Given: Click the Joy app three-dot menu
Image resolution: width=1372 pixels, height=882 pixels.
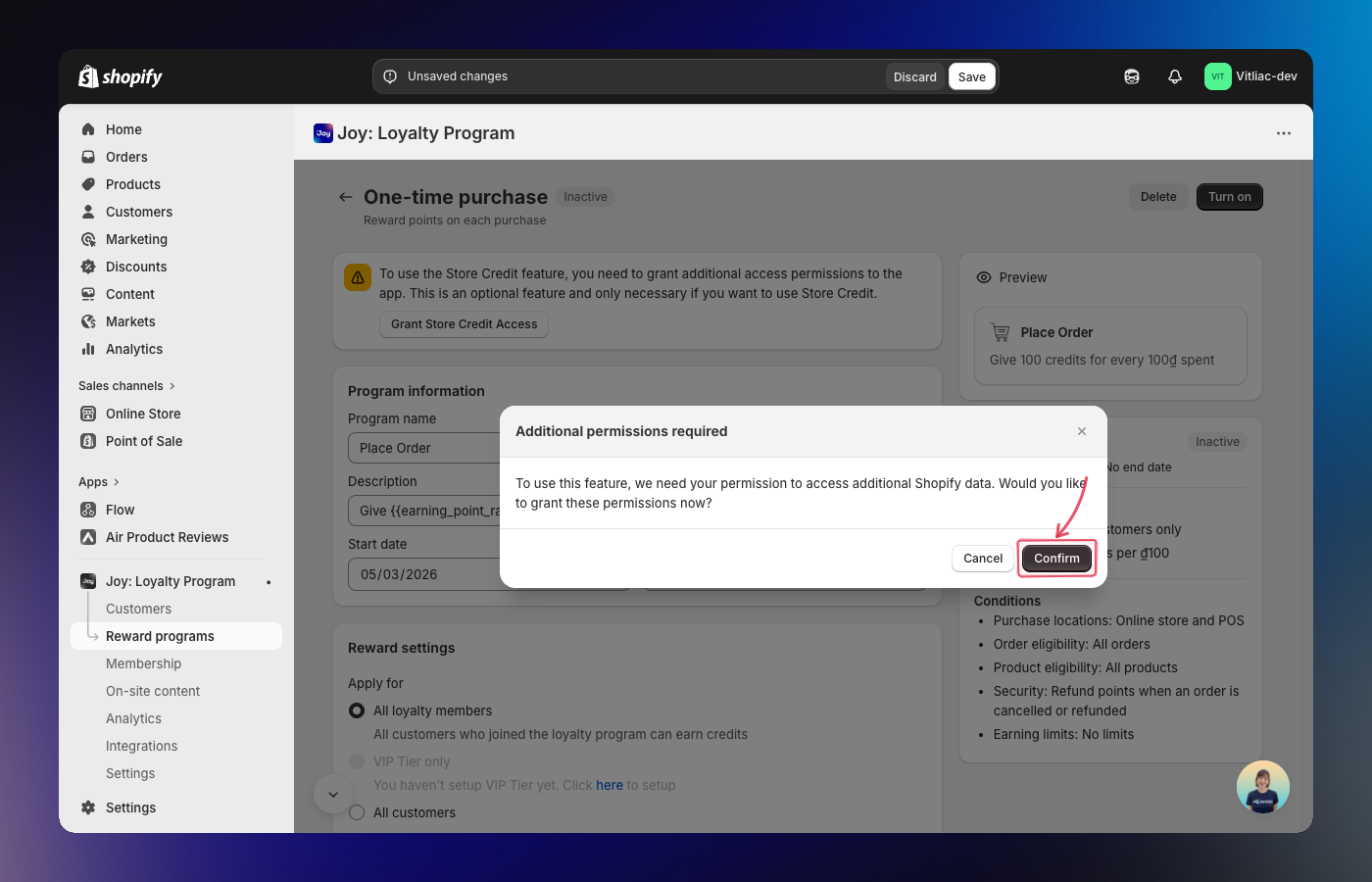Looking at the screenshot, I should [1284, 133].
